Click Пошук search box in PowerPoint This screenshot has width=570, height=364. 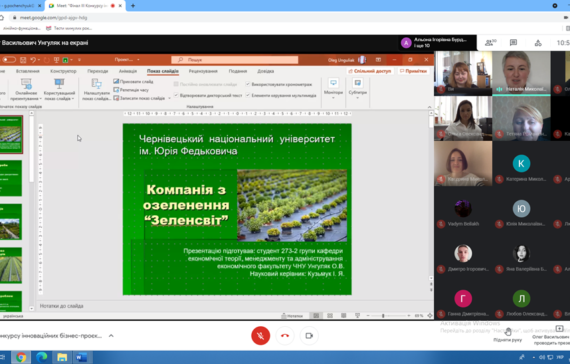pos(234,60)
